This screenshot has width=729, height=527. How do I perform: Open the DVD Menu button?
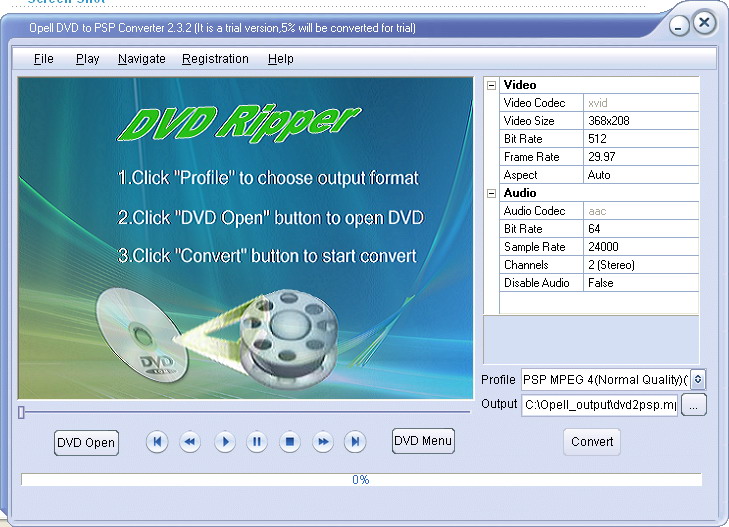coord(423,441)
